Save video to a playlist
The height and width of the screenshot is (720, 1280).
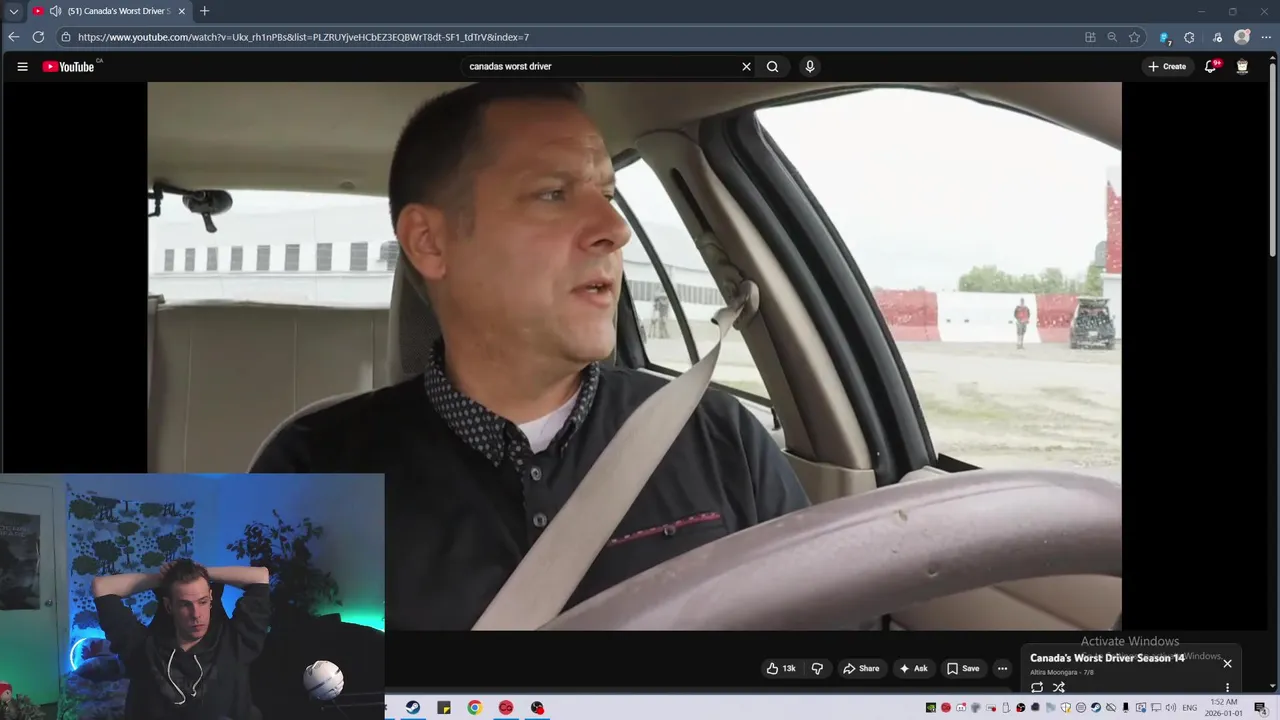(963, 668)
